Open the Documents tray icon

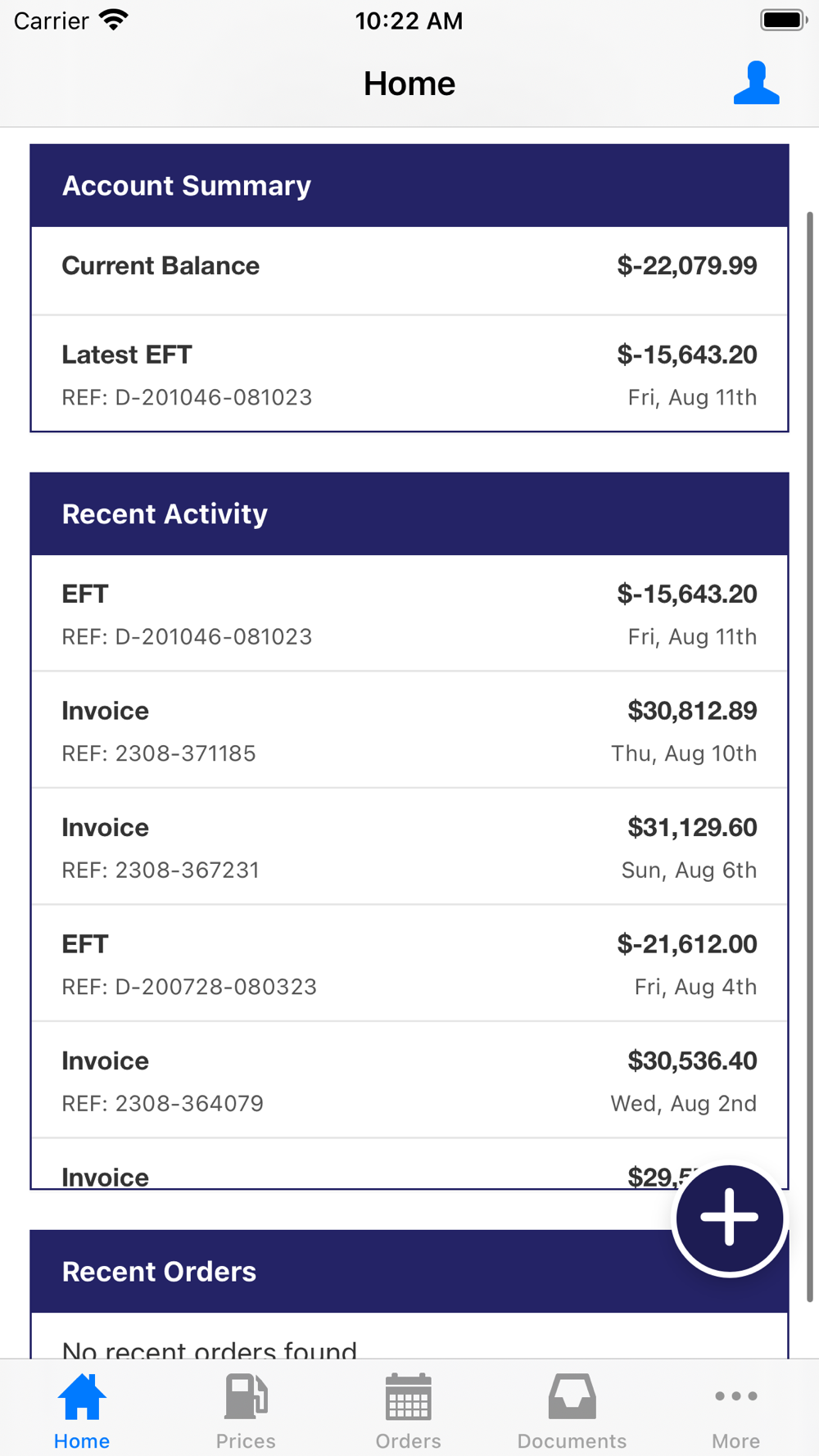coord(572,1397)
